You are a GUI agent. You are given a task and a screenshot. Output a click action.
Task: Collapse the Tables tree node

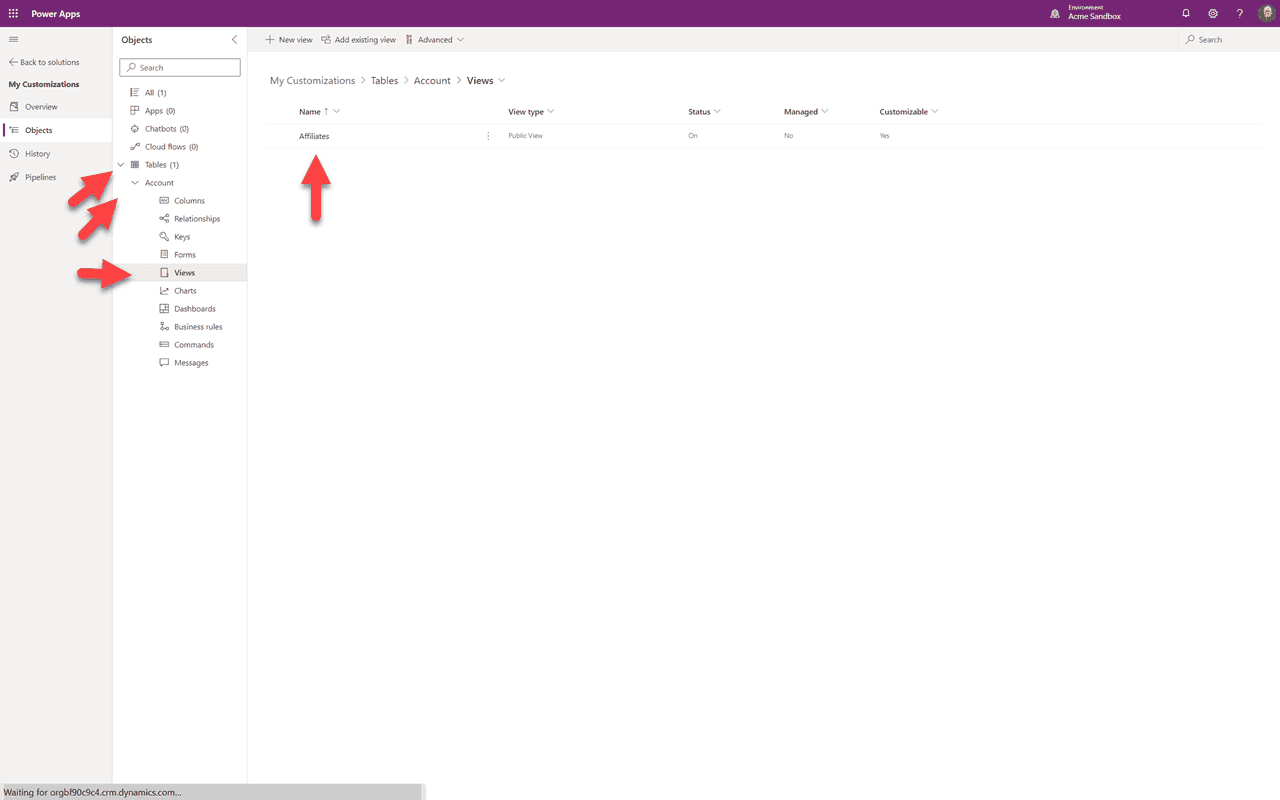click(120, 164)
